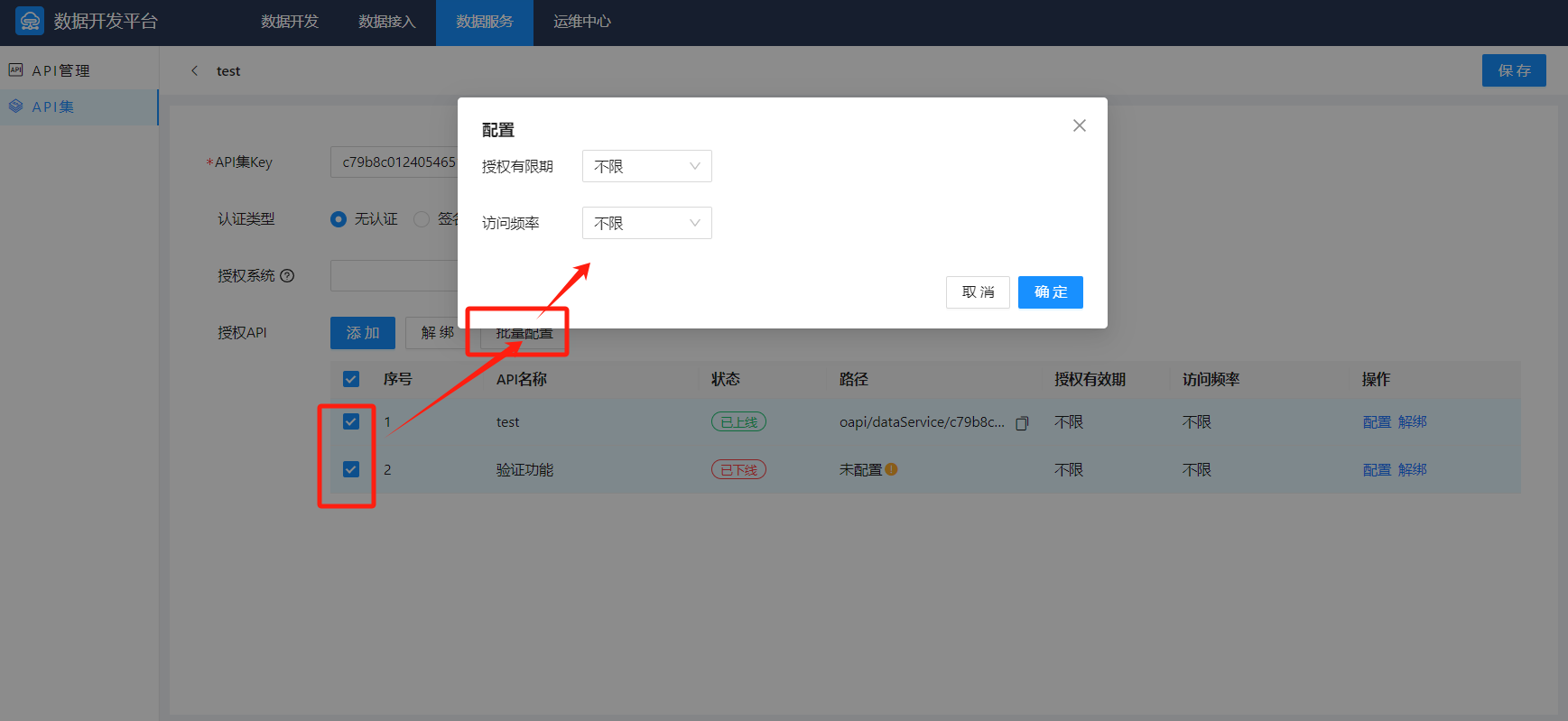
Task: Uncheck the checkbox for row 1 test
Action: coord(351,421)
